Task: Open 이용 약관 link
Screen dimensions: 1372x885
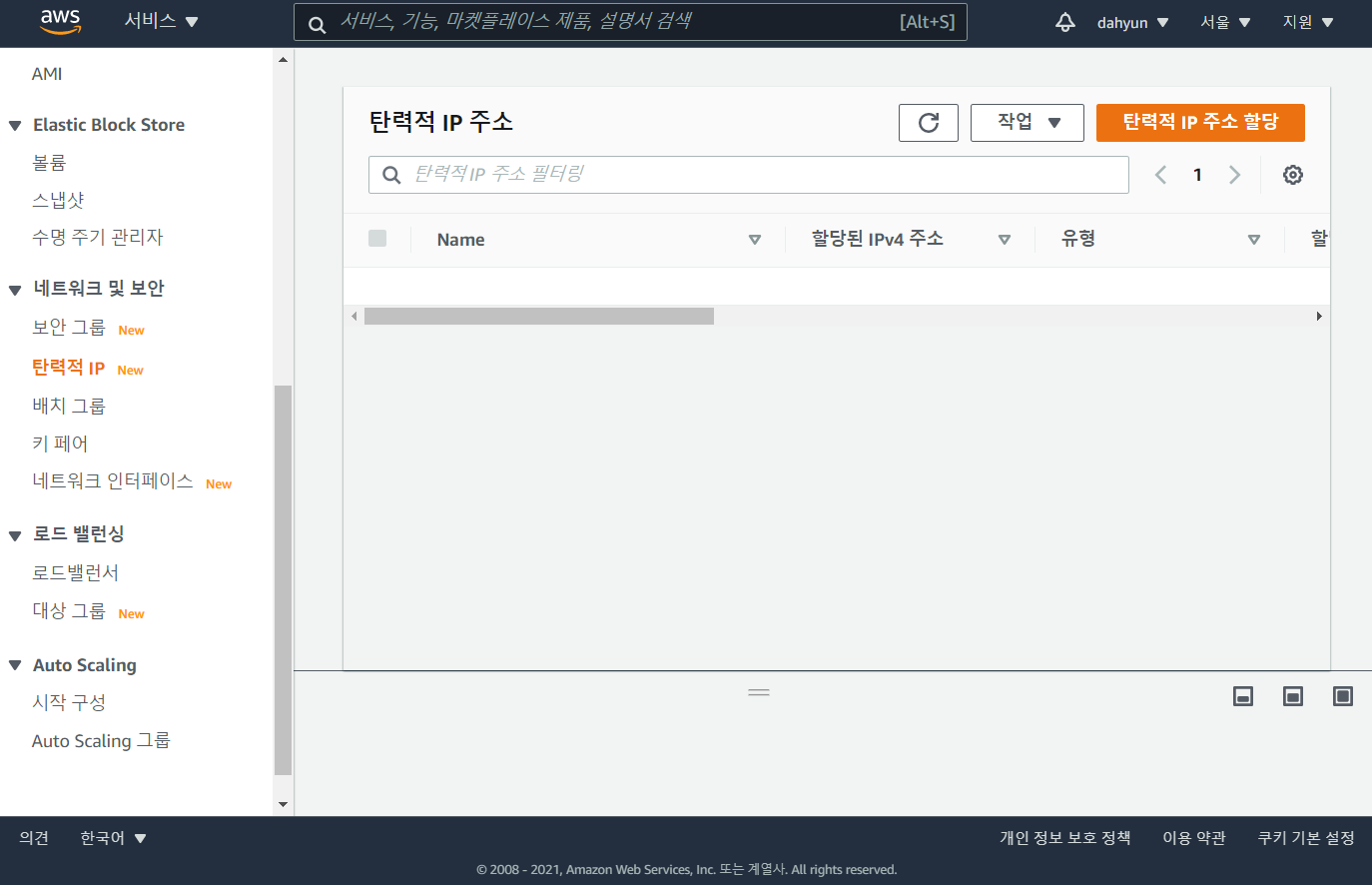Action: point(1194,838)
